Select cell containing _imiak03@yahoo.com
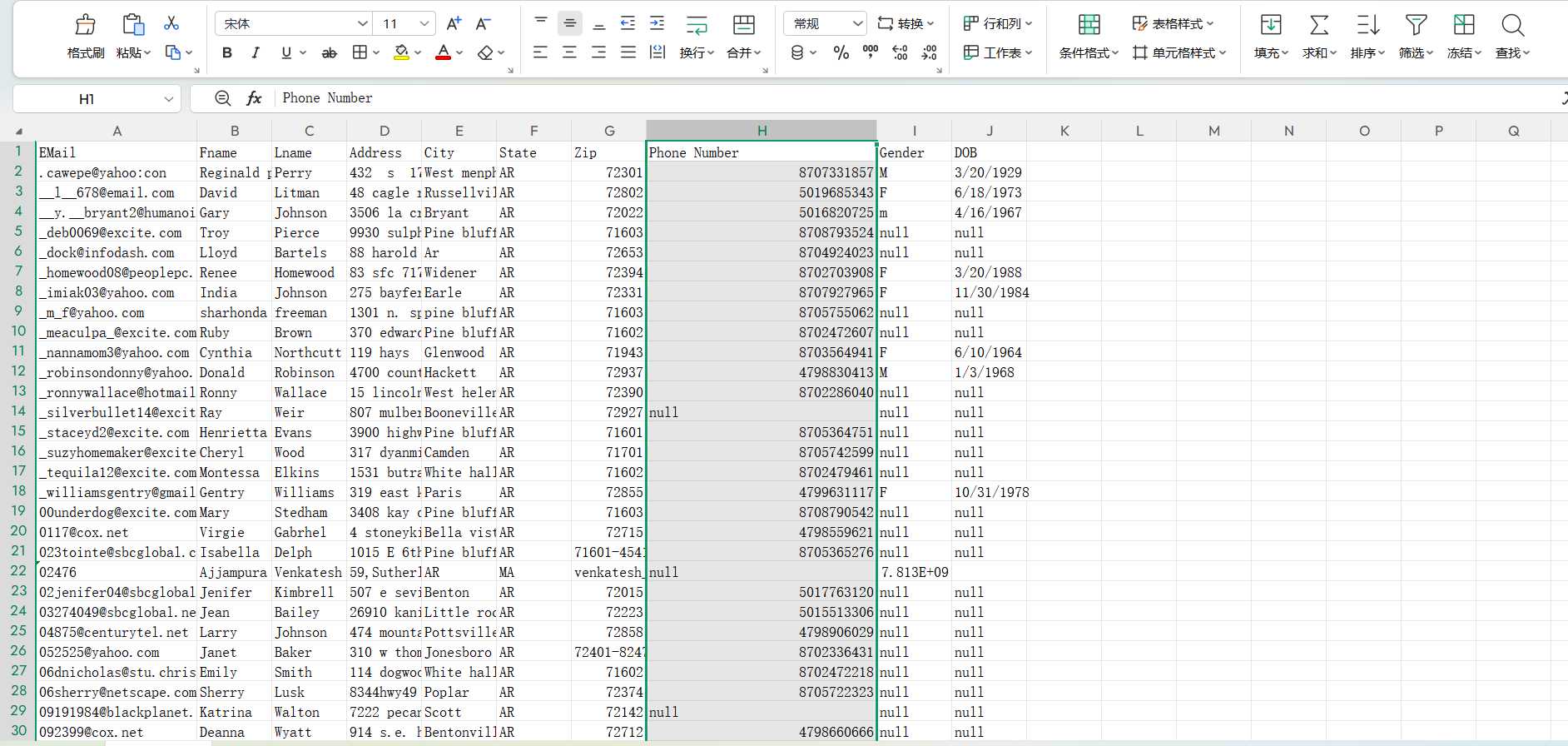Viewport: 1568px width, 746px height. coord(117,292)
